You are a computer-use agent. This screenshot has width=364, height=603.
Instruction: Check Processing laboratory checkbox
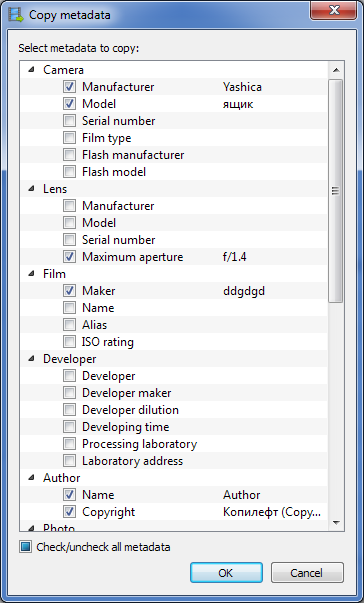point(69,443)
